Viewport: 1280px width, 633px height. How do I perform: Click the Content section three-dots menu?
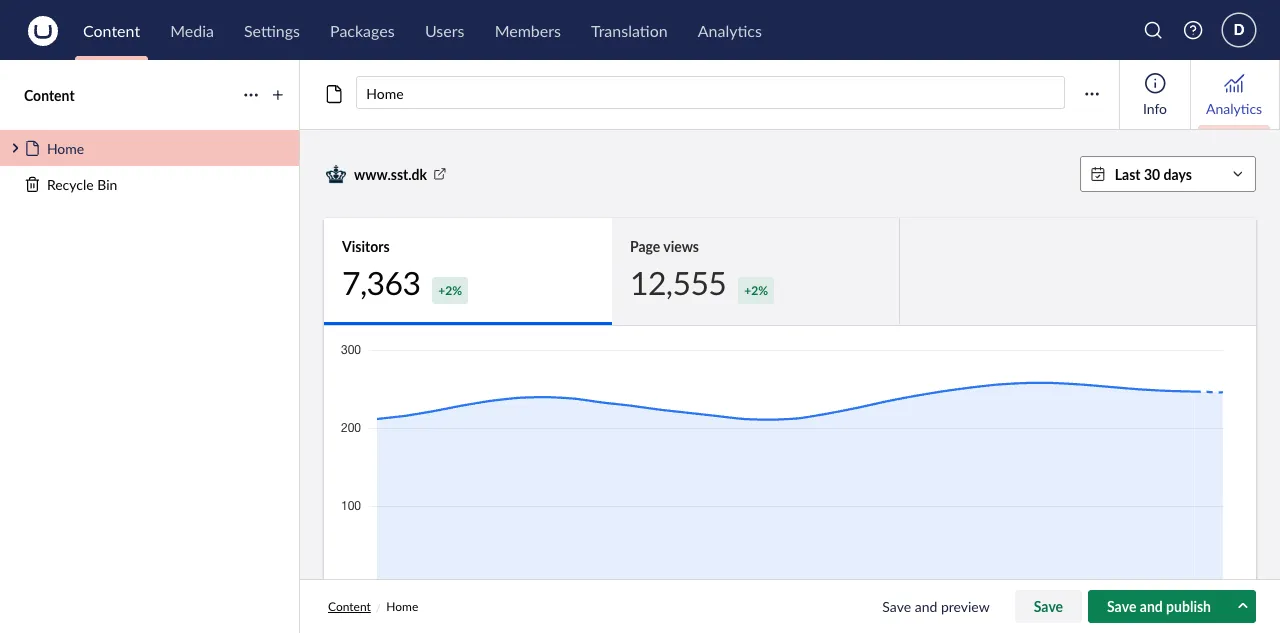pos(251,96)
